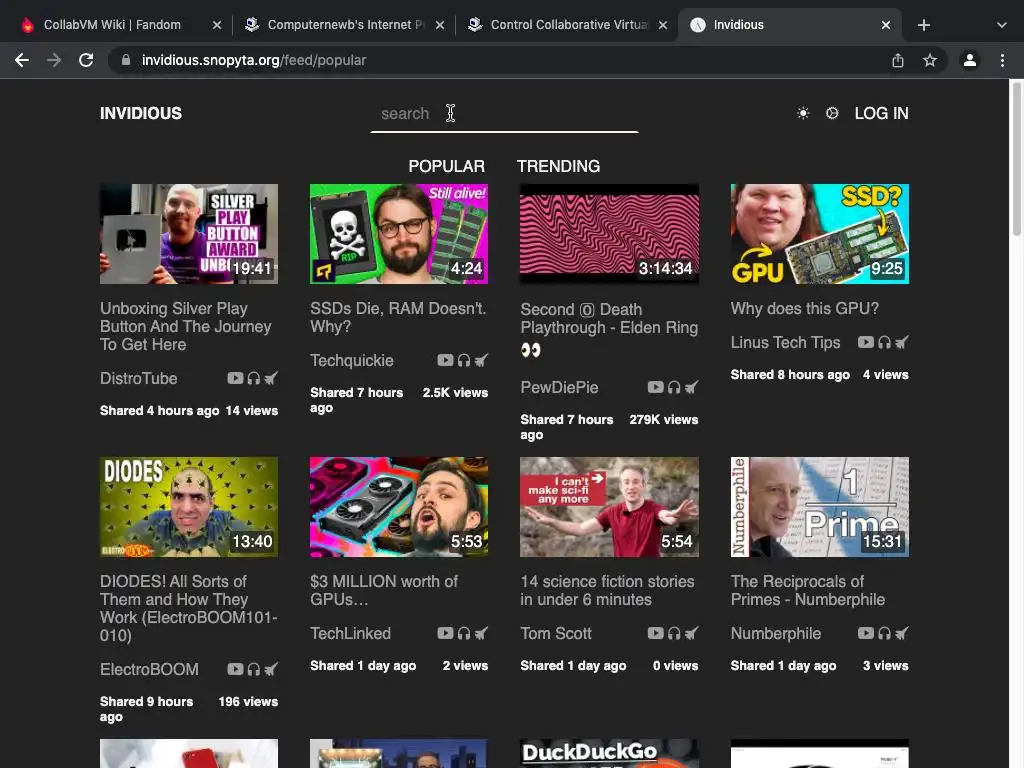Open PewDiePie channel link
1024x768 pixels.
point(559,387)
